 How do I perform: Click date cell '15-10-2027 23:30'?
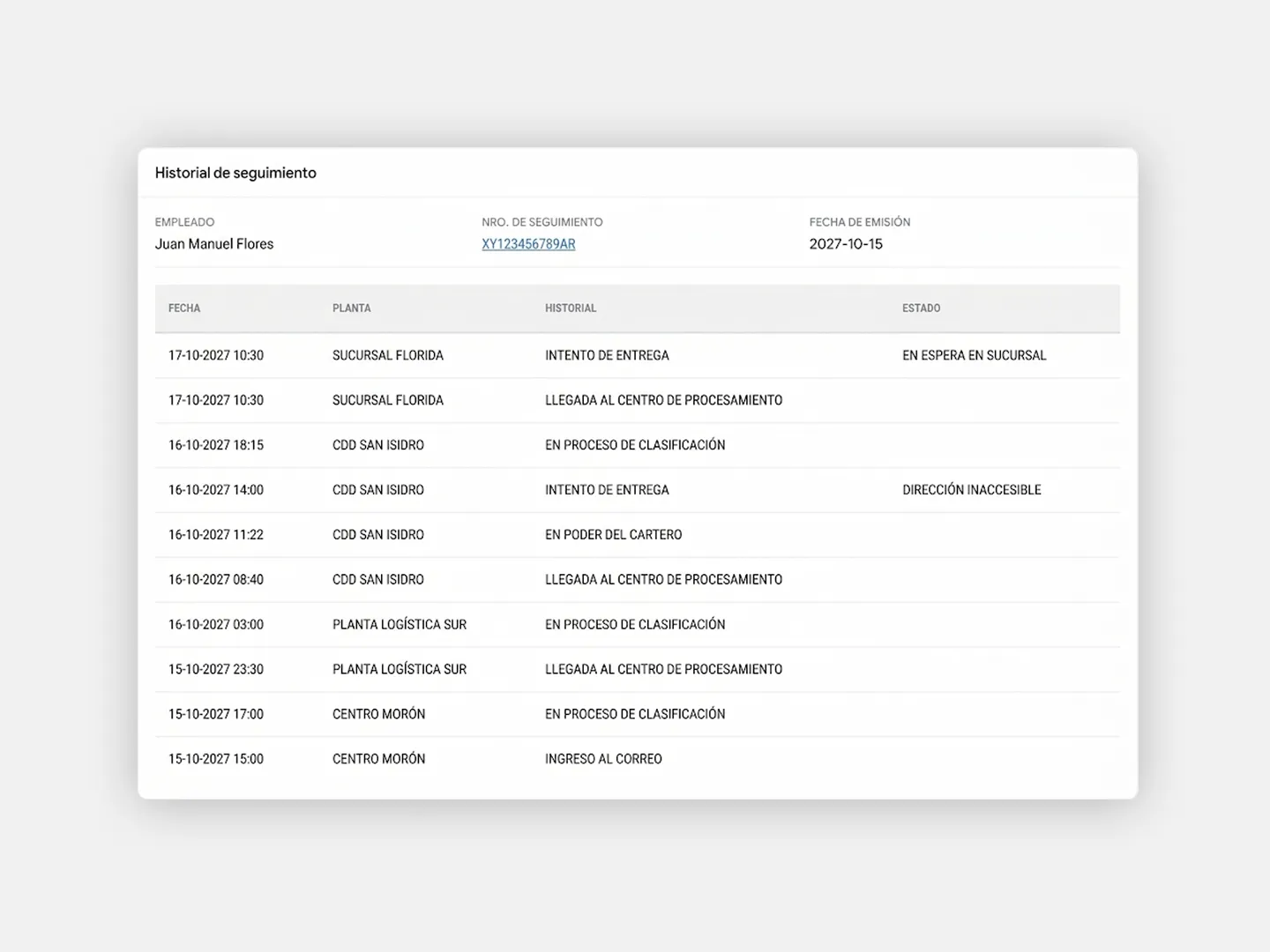[x=216, y=670]
